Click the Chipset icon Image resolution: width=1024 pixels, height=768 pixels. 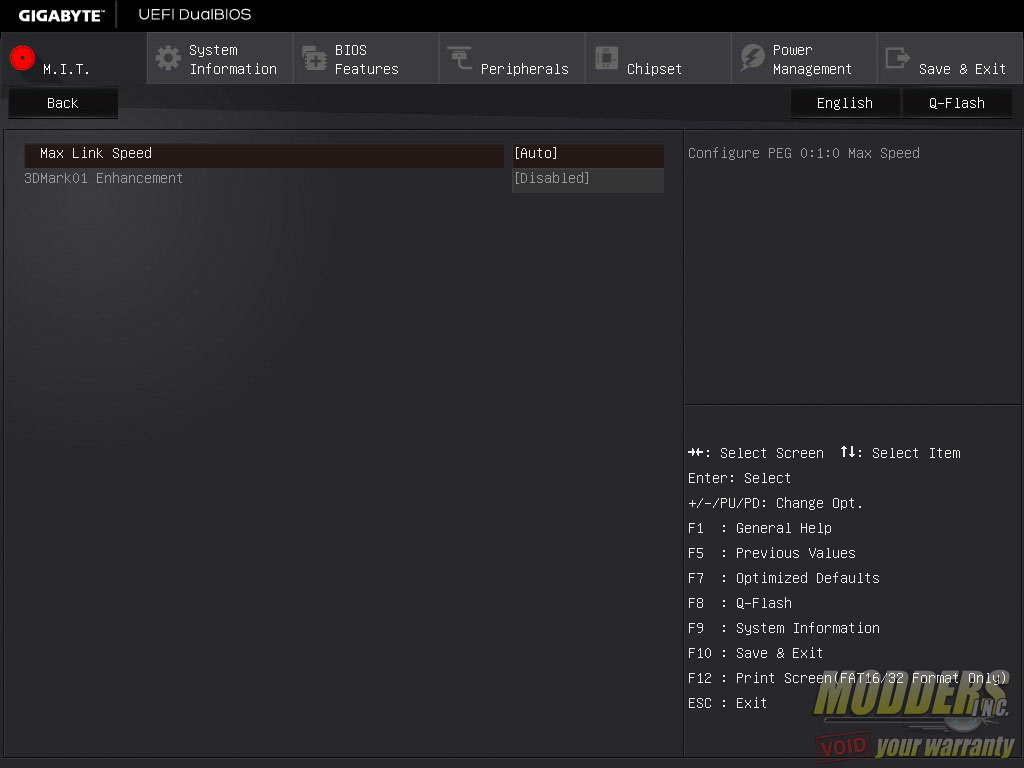click(606, 58)
